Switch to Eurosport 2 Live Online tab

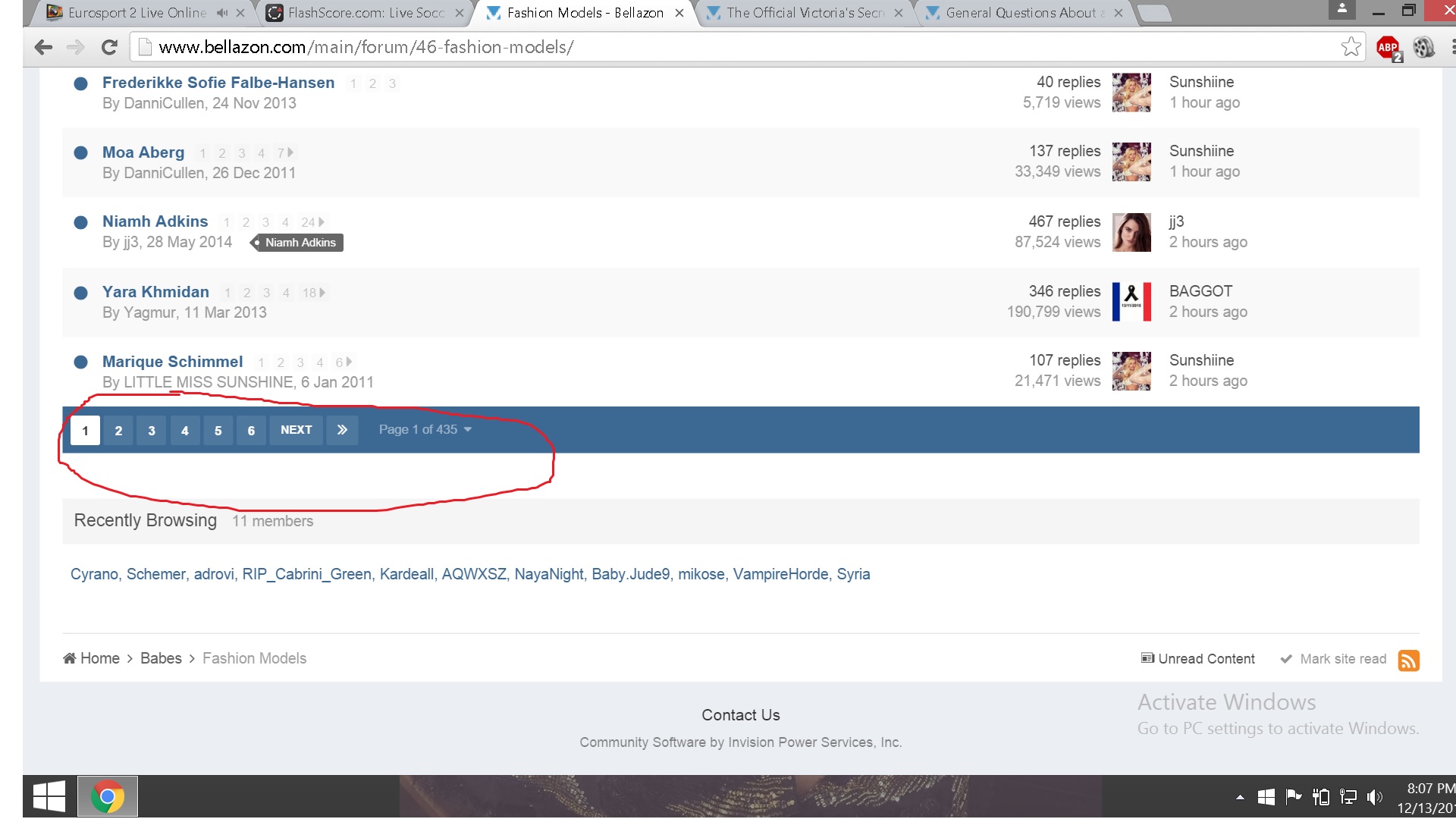[136, 13]
